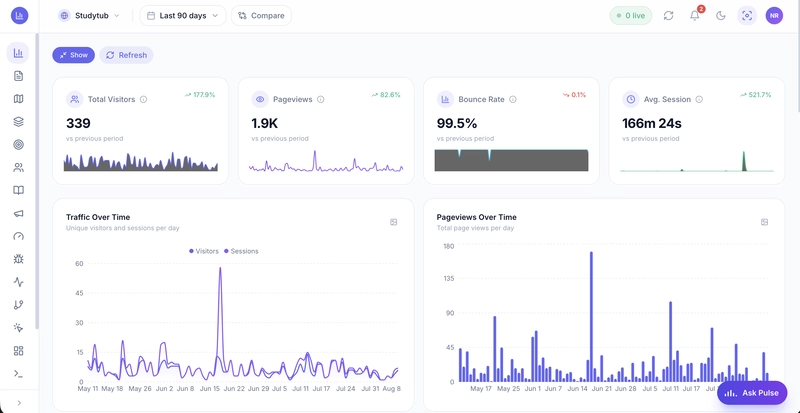Click the 82.6% pageviews change indicator
The height and width of the screenshot is (413, 800).
(386, 95)
